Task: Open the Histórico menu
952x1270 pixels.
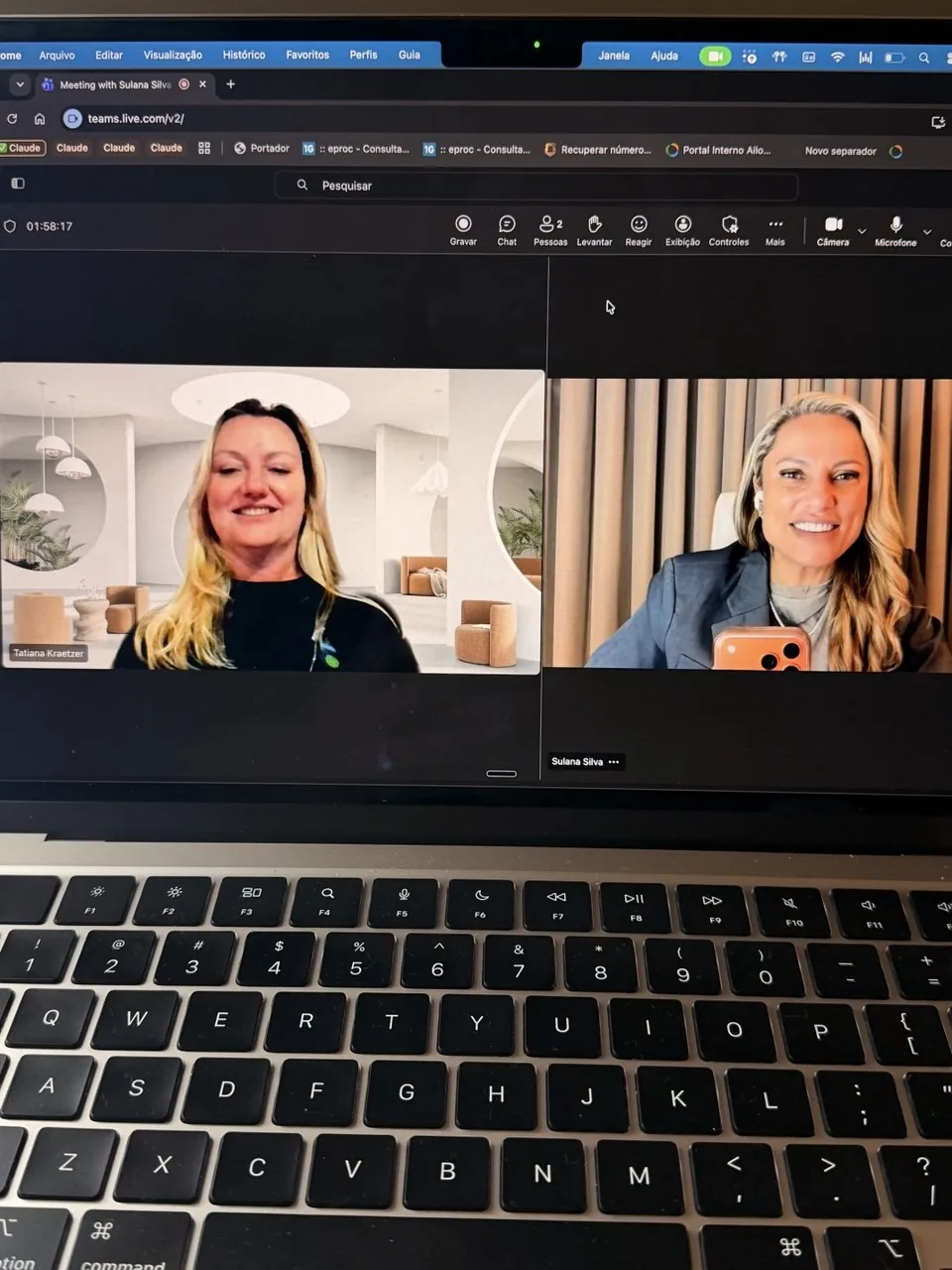Action: pos(244,55)
